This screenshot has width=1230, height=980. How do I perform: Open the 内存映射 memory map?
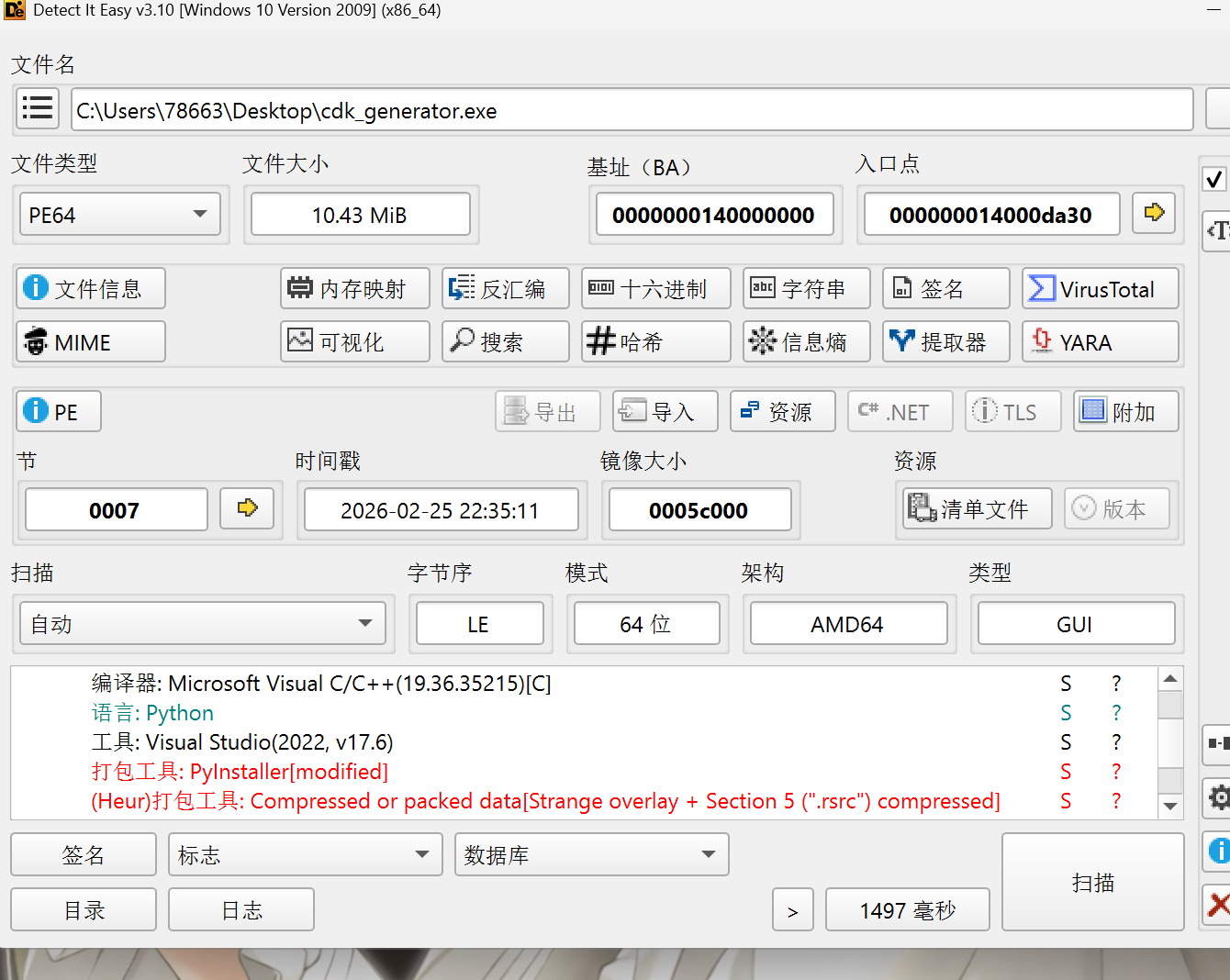tap(354, 289)
